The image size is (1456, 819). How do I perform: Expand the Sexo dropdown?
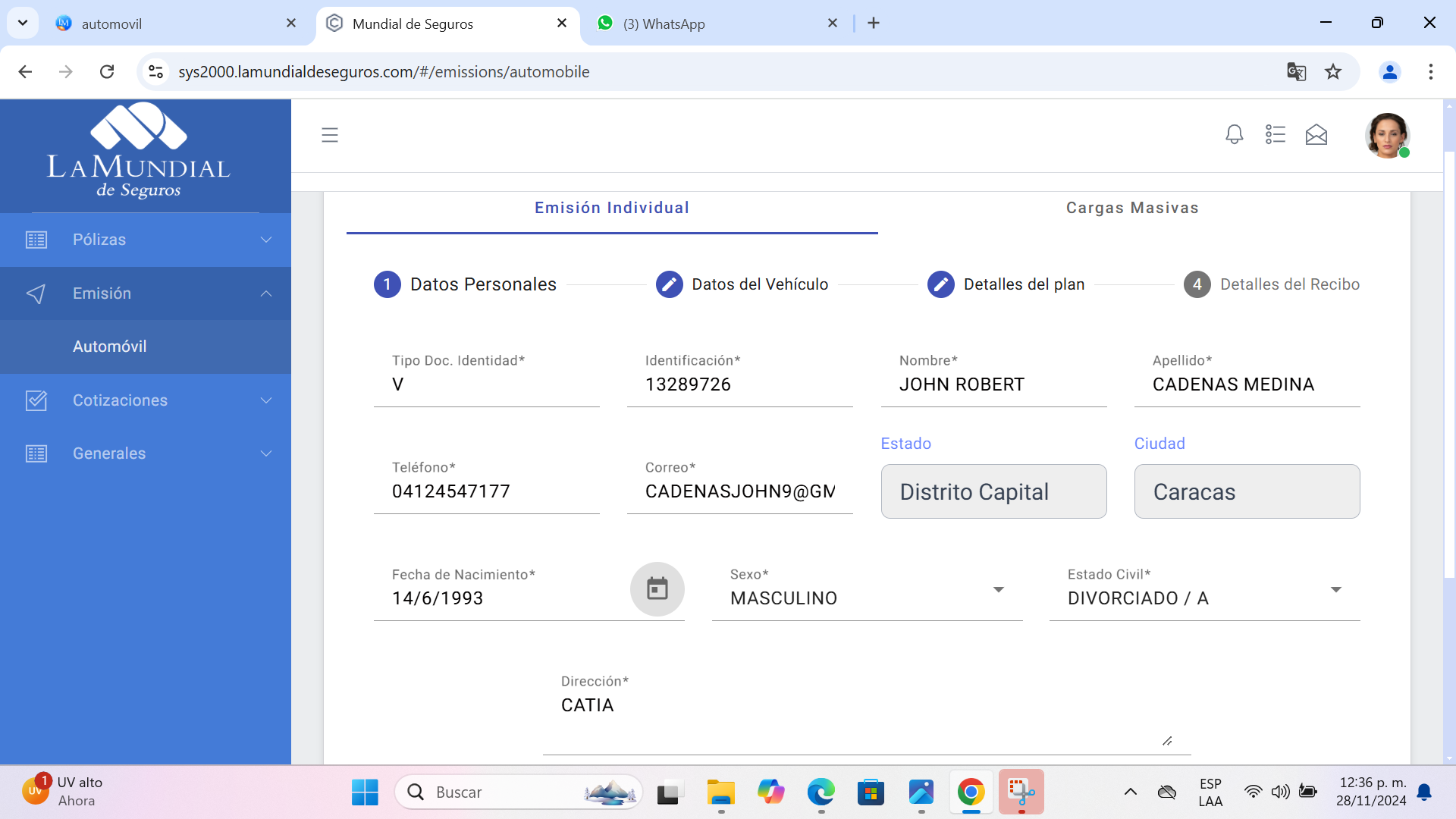pos(998,590)
